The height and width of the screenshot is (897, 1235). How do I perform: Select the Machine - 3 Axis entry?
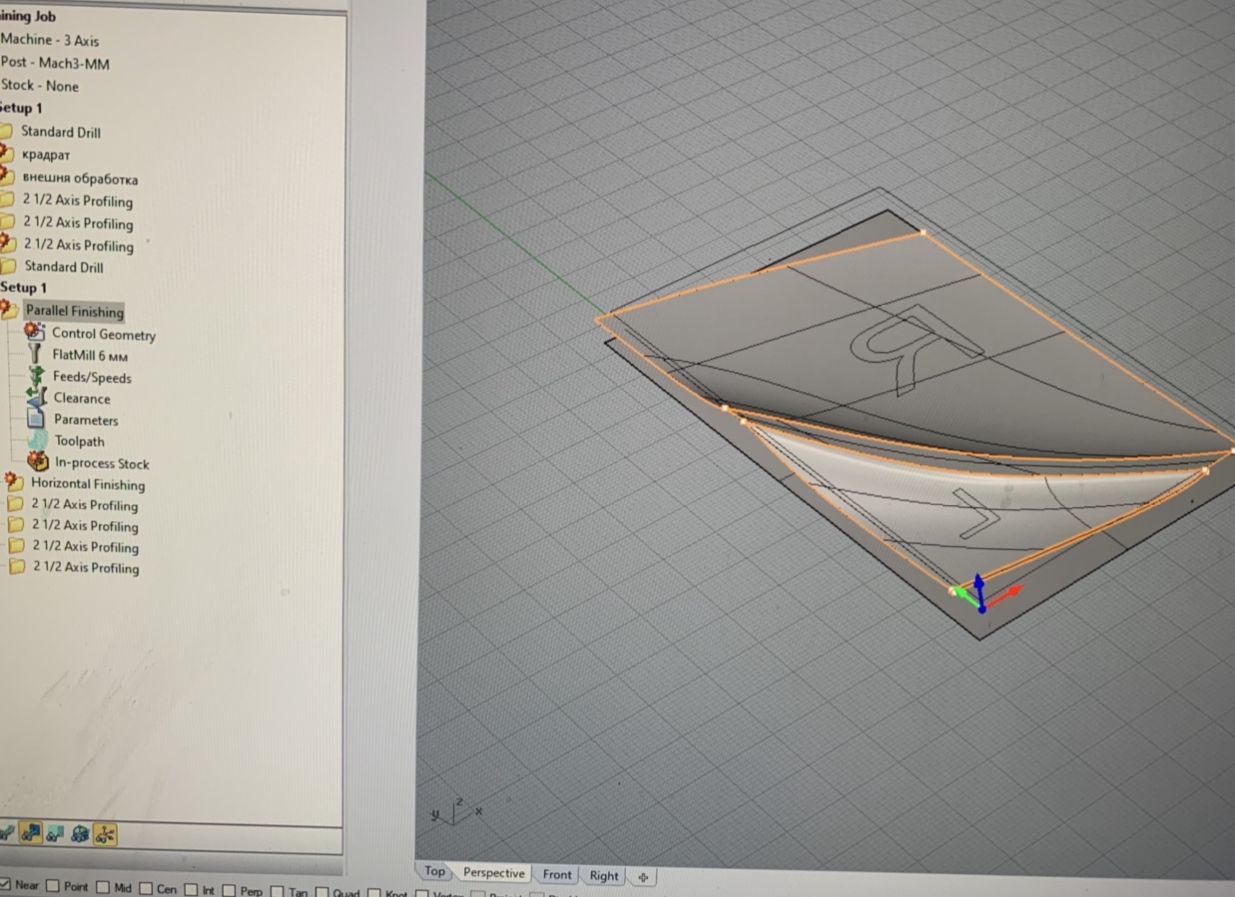pos(49,40)
